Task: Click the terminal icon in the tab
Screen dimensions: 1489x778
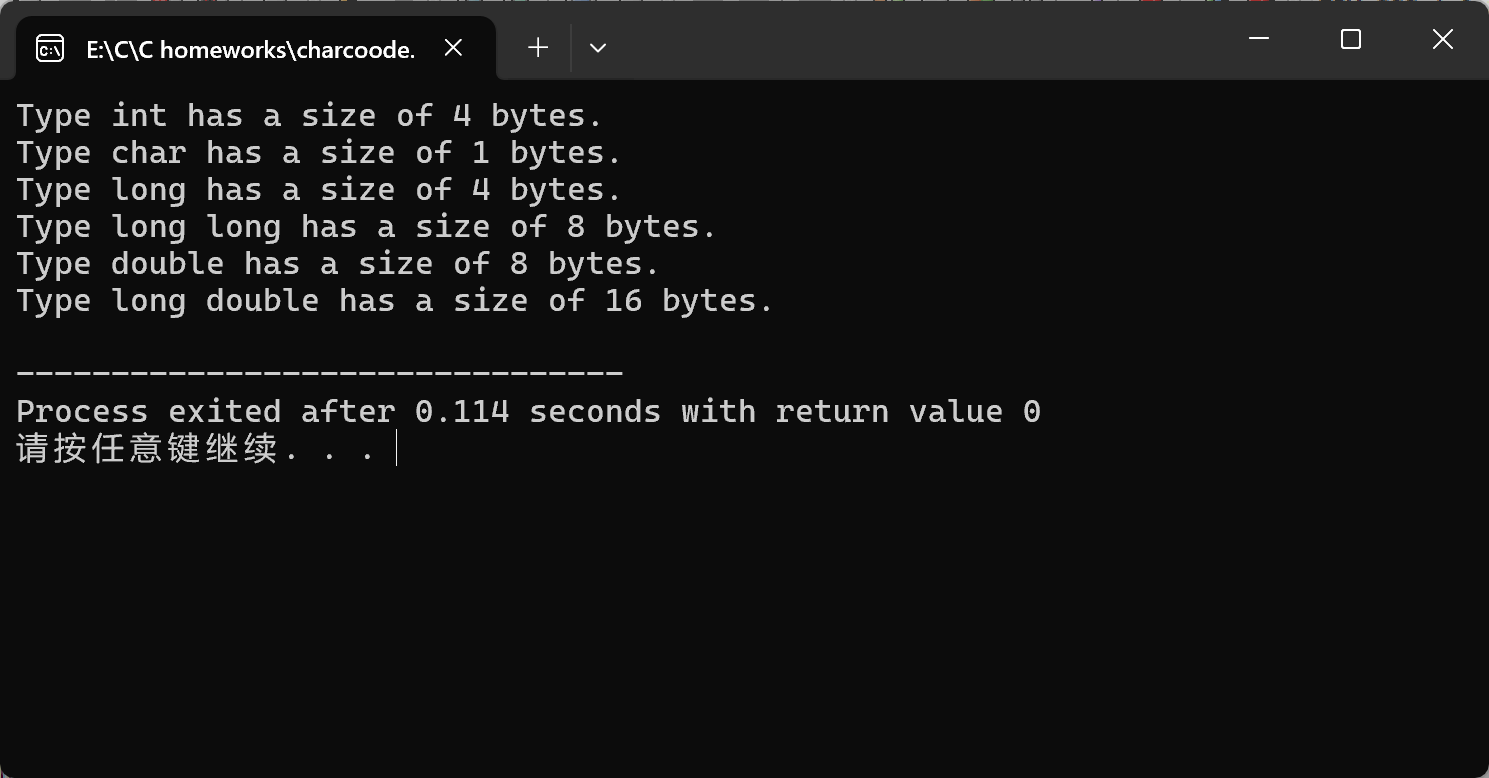Action: pos(50,48)
